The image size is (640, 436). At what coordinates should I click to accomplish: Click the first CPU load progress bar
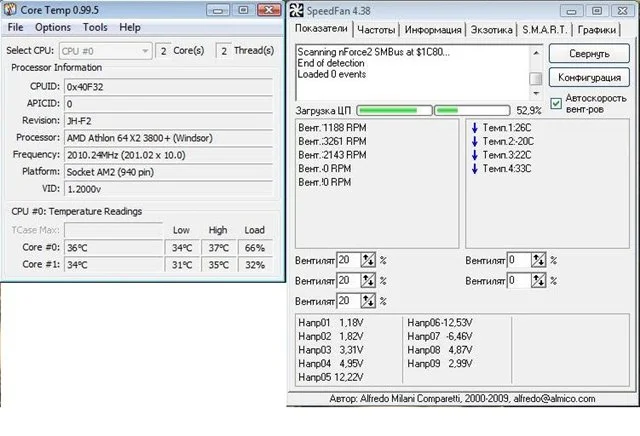point(394,110)
